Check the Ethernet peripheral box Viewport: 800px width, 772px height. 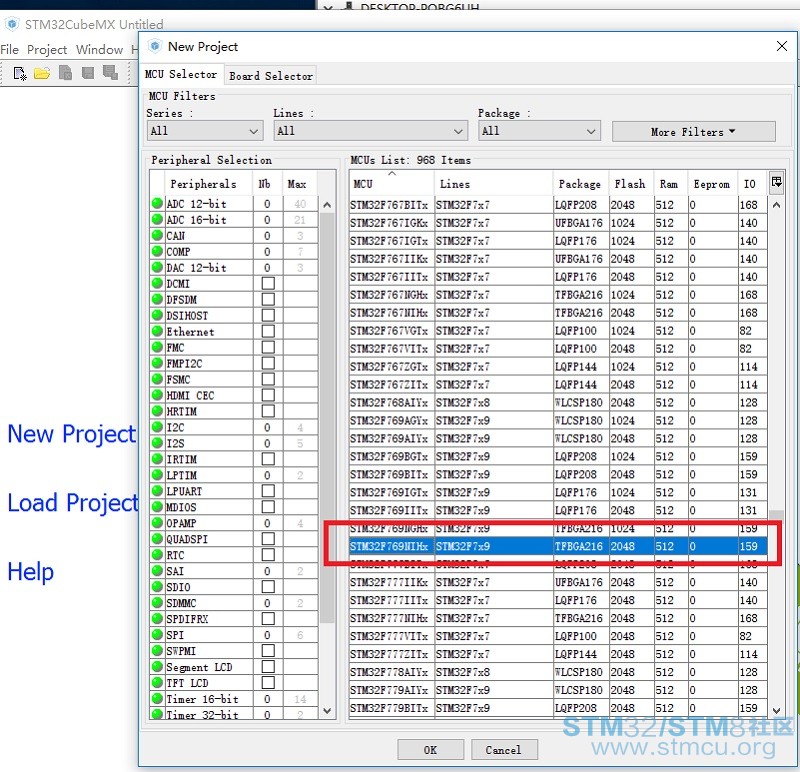(x=268, y=331)
